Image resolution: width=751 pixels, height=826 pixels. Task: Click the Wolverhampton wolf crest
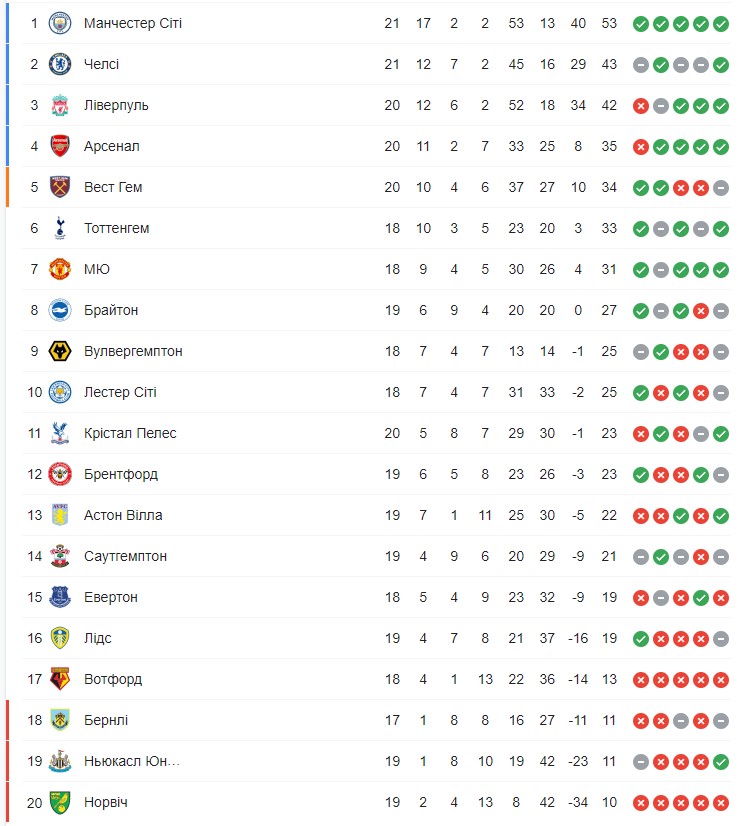tap(60, 351)
